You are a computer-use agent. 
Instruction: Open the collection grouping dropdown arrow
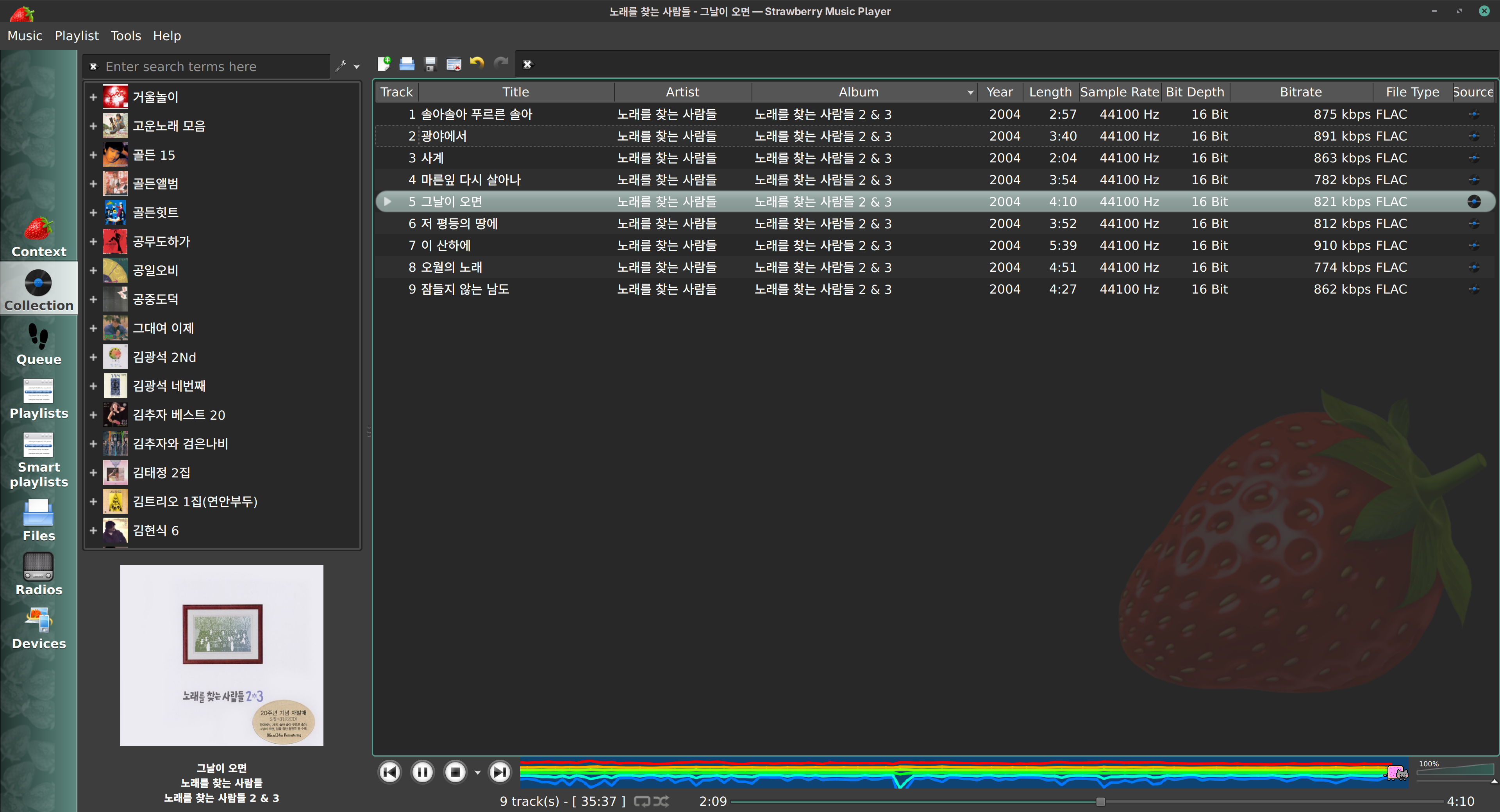tap(356, 67)
